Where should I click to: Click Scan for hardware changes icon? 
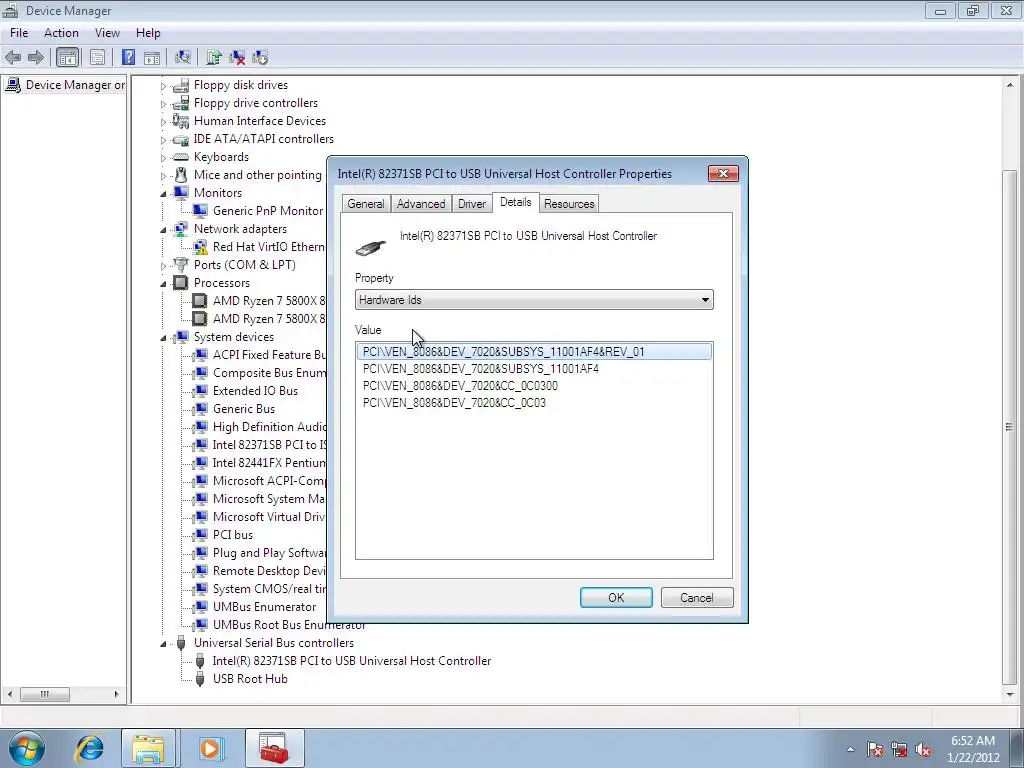point(183,57)
